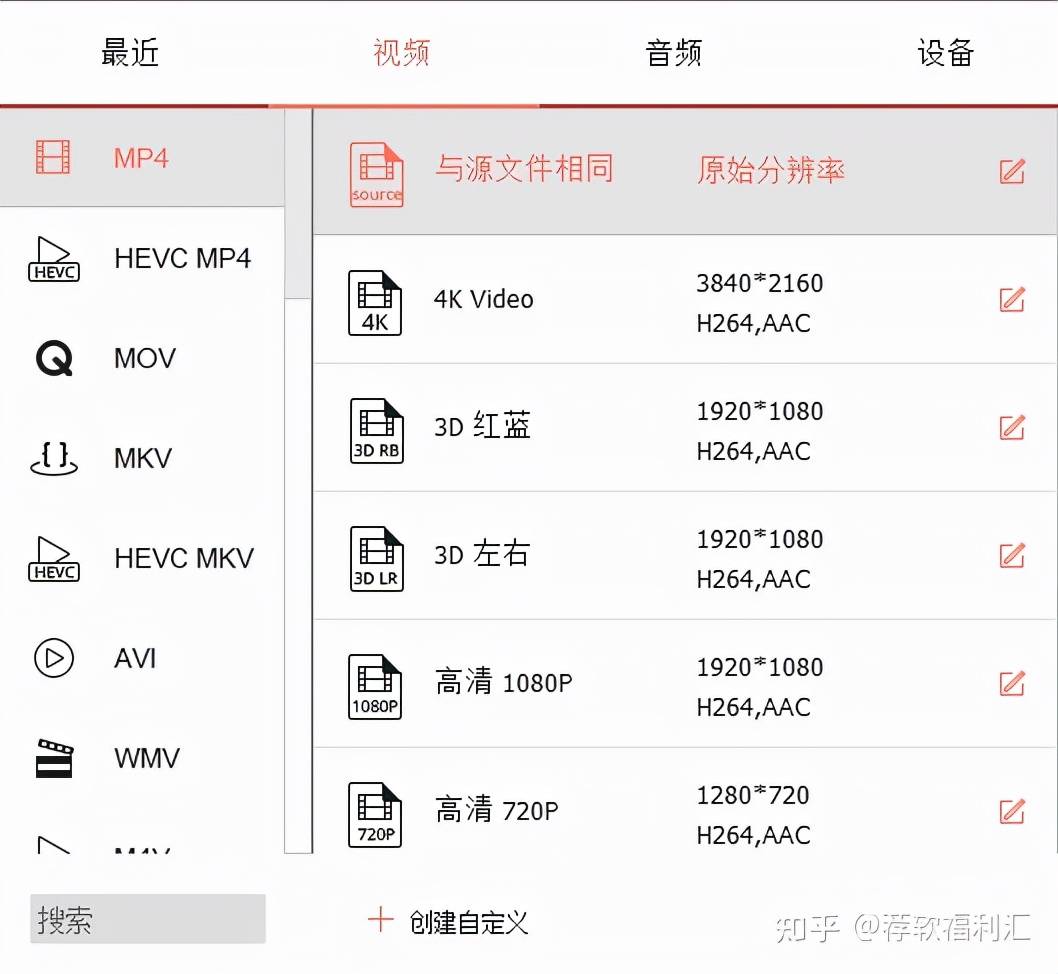Select WMV format label

pyautogui.click(x=147, y=758)
